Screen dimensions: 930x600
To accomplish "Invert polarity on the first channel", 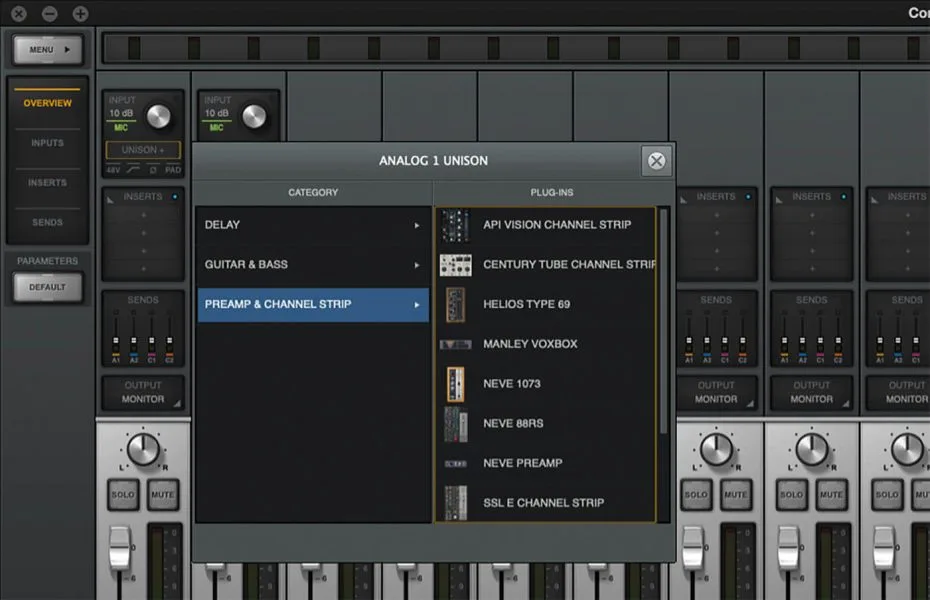I will (x=153, y=170).
